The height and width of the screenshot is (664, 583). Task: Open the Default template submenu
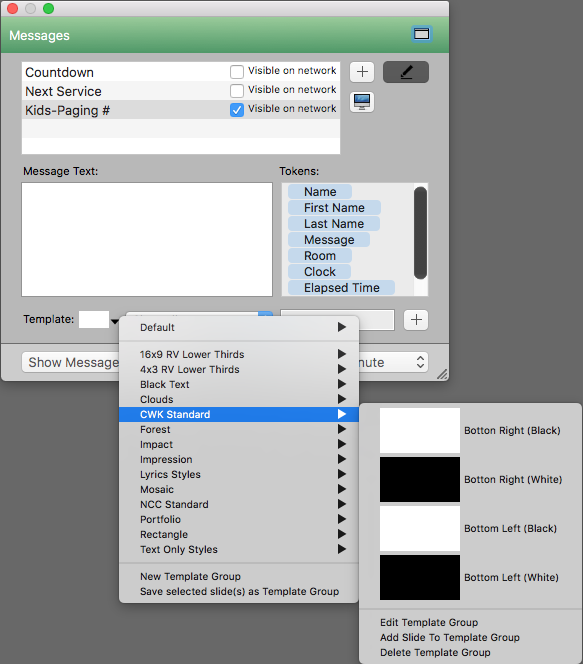click(239, 327)
